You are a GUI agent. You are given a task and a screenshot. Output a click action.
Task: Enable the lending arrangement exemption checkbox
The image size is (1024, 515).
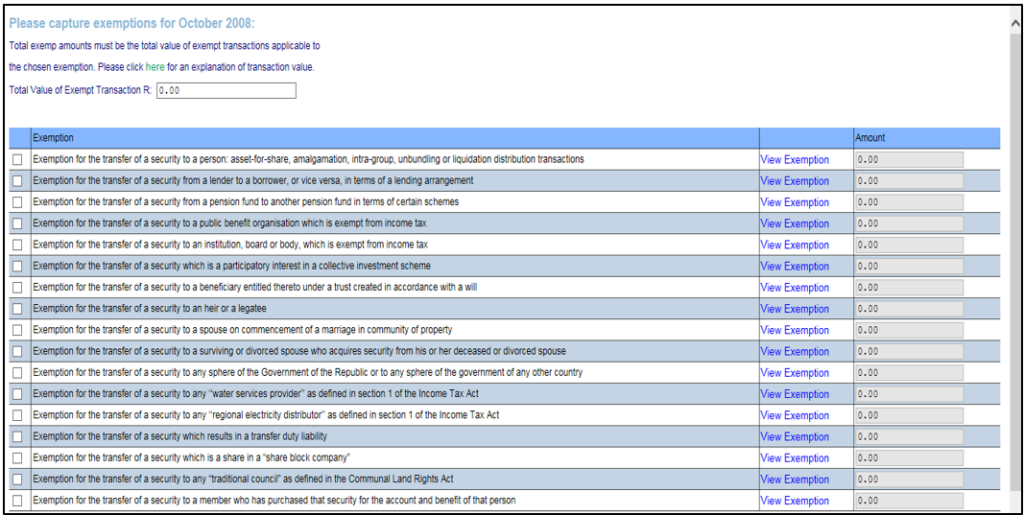[16, 181]
